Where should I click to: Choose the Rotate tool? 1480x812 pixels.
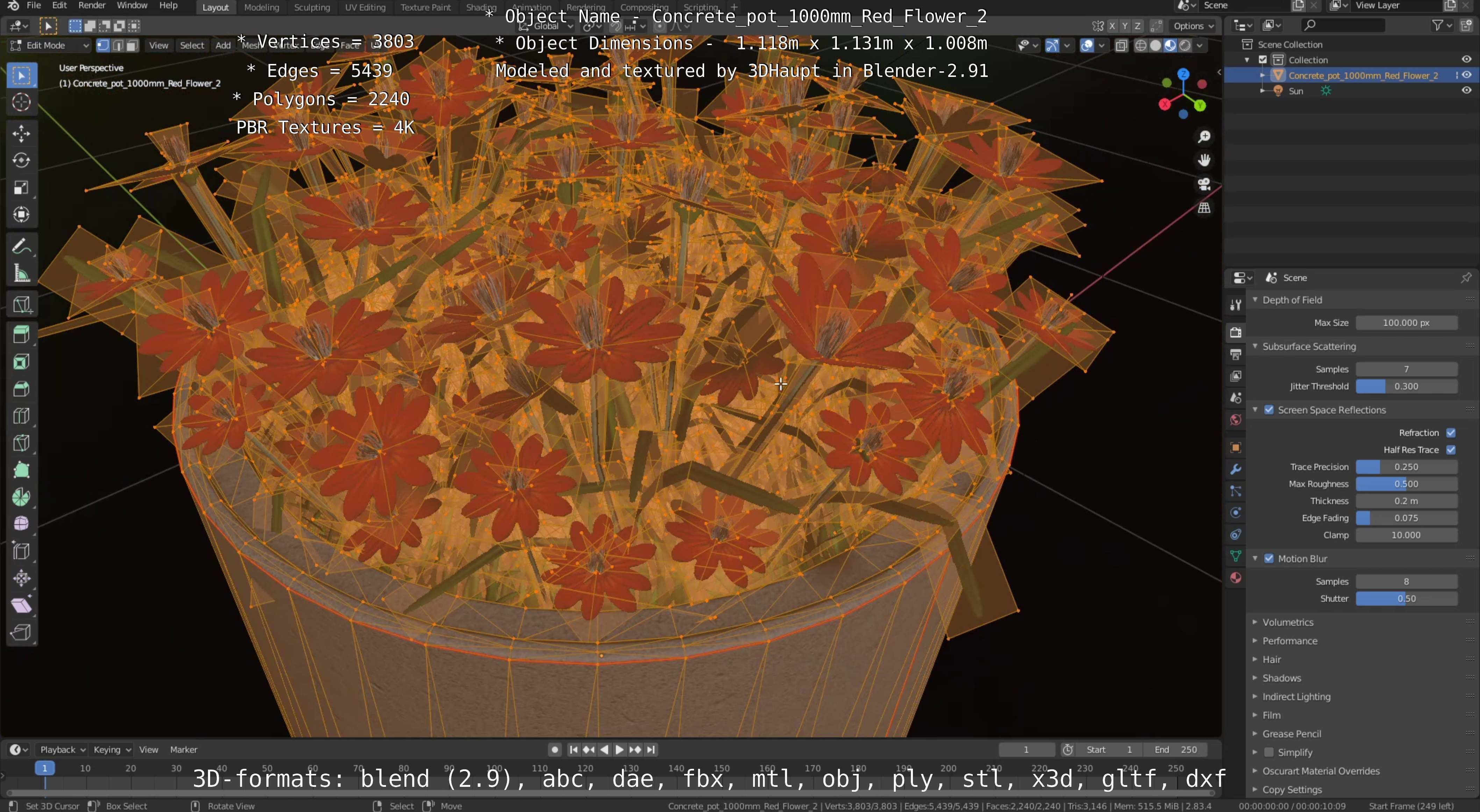coord(21,160)
